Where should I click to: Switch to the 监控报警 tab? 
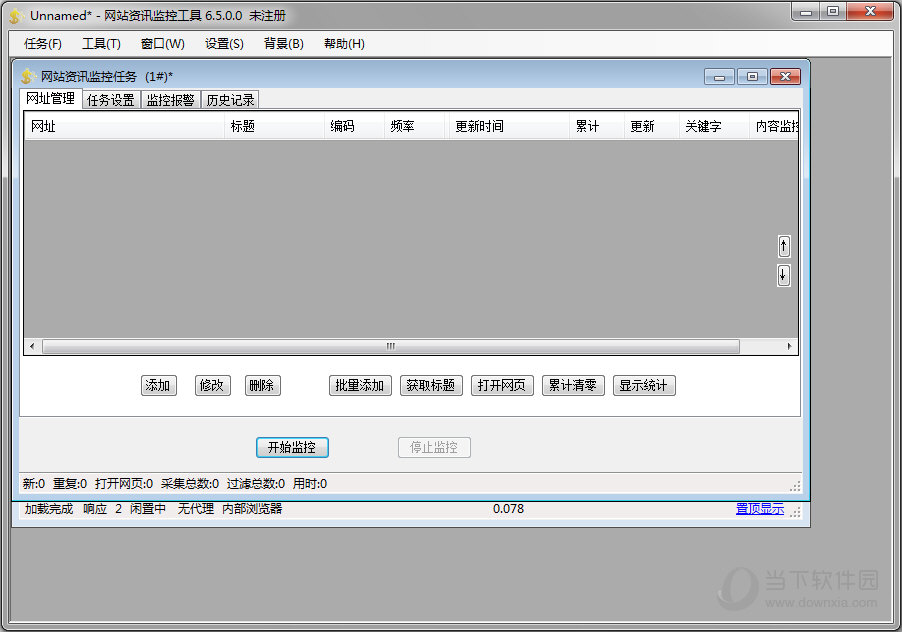pyautogui.click(x=170, y=100)
